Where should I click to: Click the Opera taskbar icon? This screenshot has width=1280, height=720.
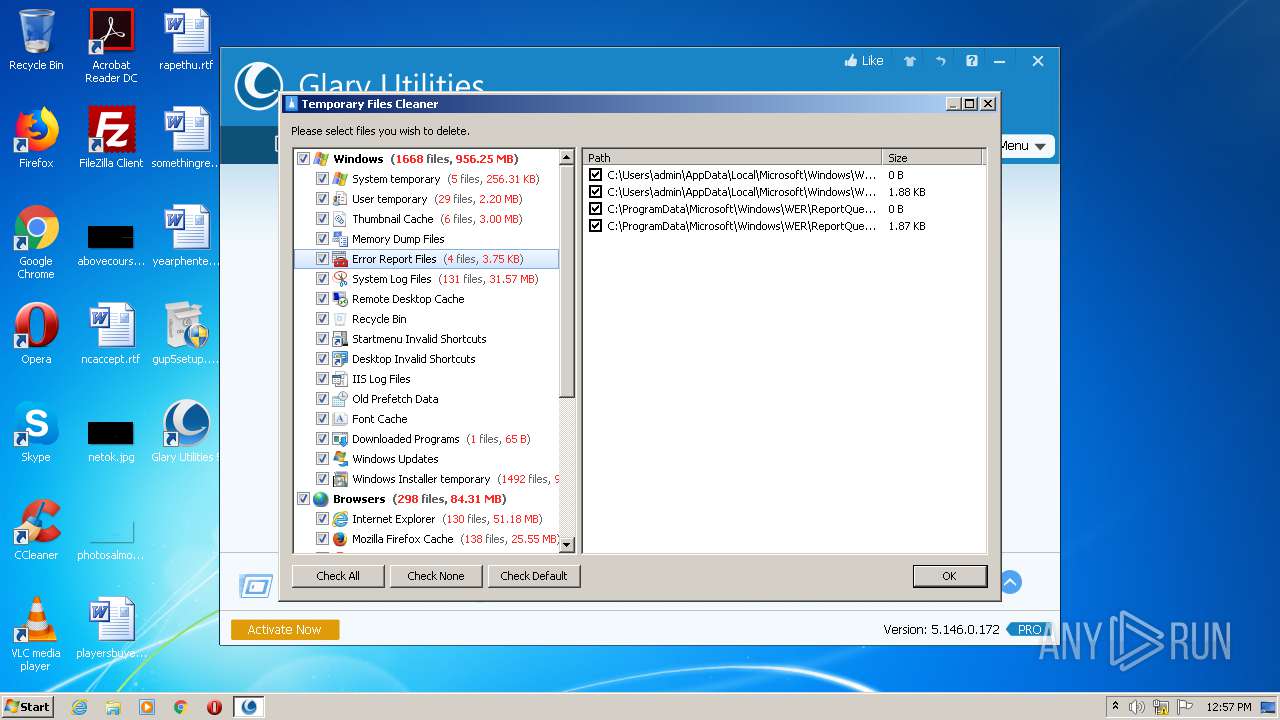214,707
